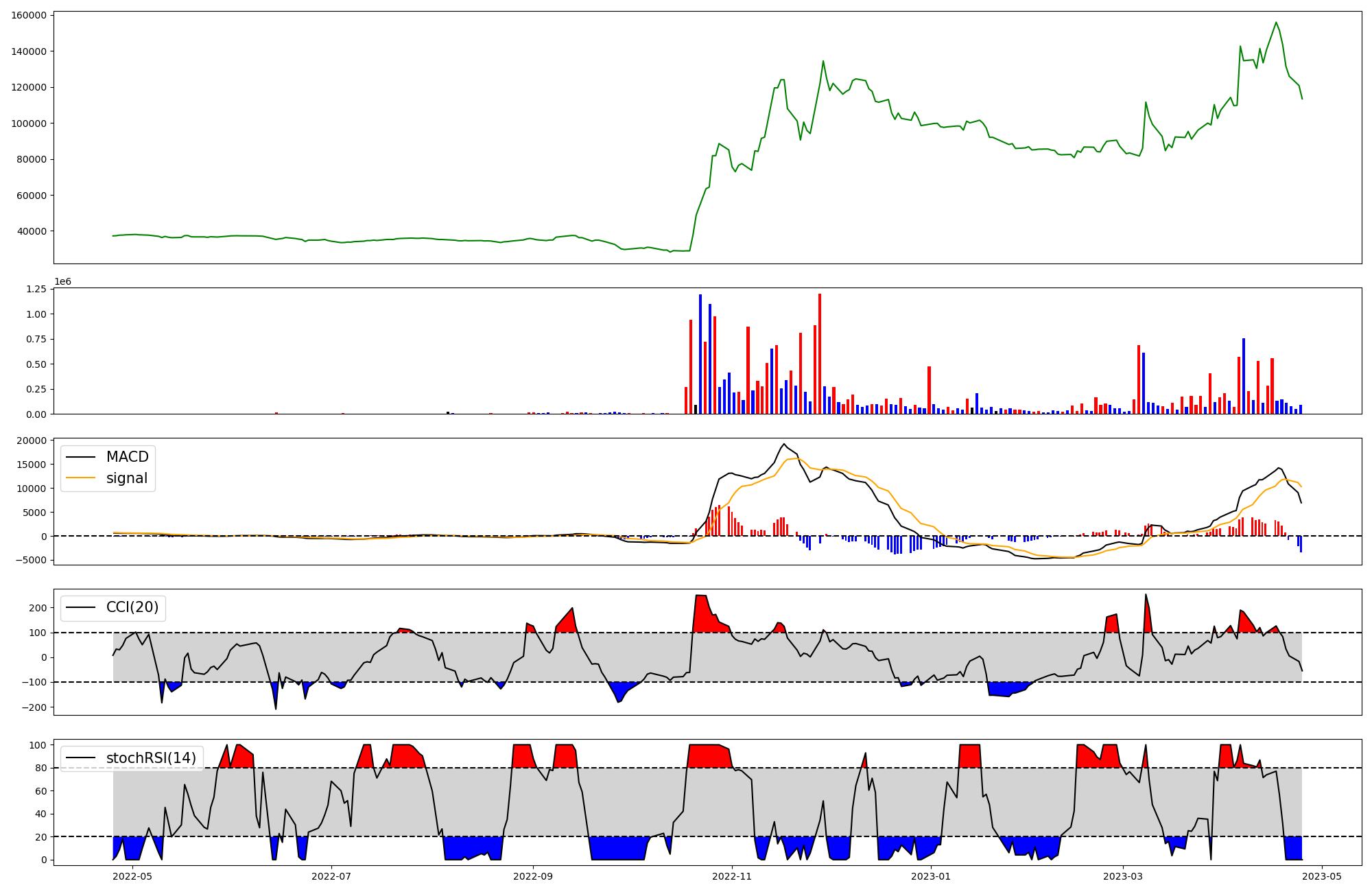Click the 1.00 volume axis label
This screenshot has width=1372, height=892.
[x=36, y=314]
